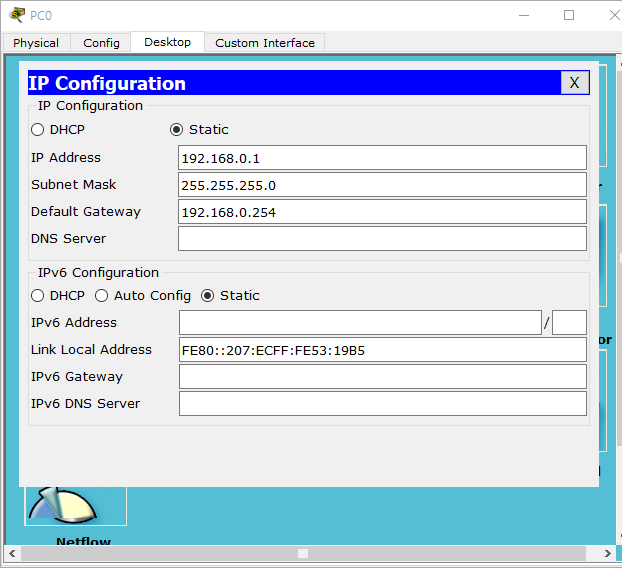
Task: Switch to the Config tab
Action: pos(101,43)
